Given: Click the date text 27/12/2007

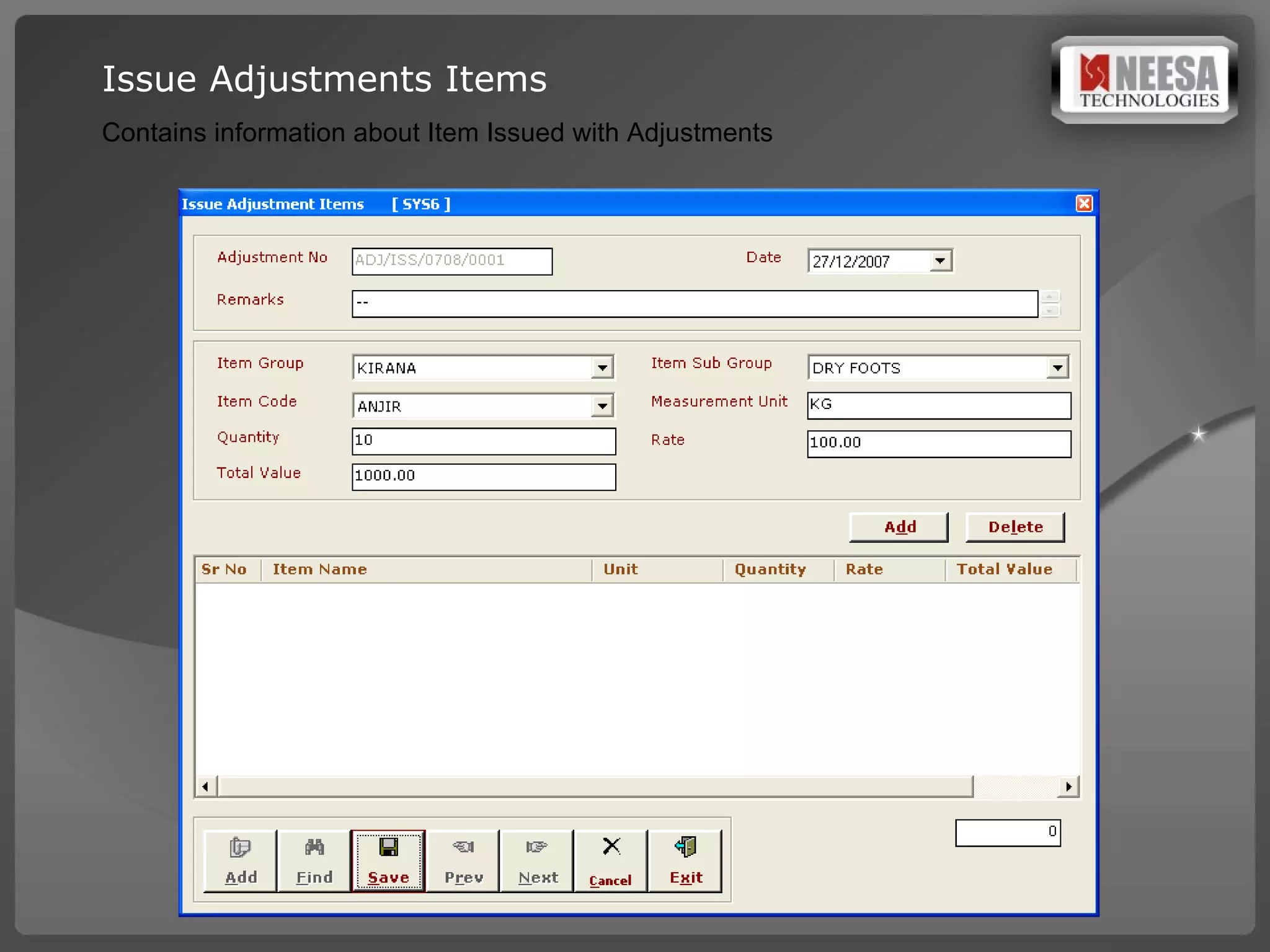Looking at the screenshot, I should (x=851, y=262).
